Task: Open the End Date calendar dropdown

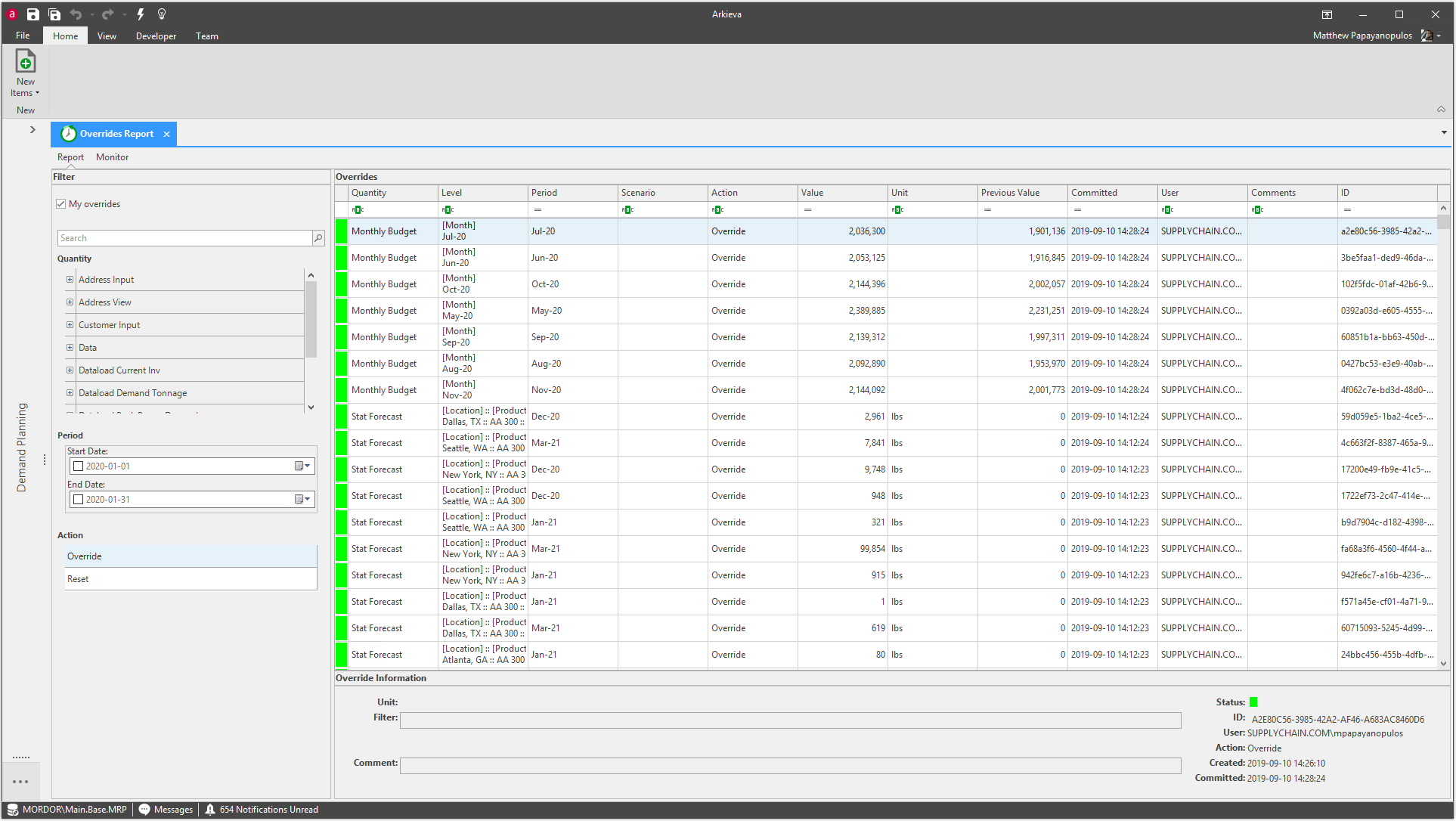Action: (x=302, y=500)
